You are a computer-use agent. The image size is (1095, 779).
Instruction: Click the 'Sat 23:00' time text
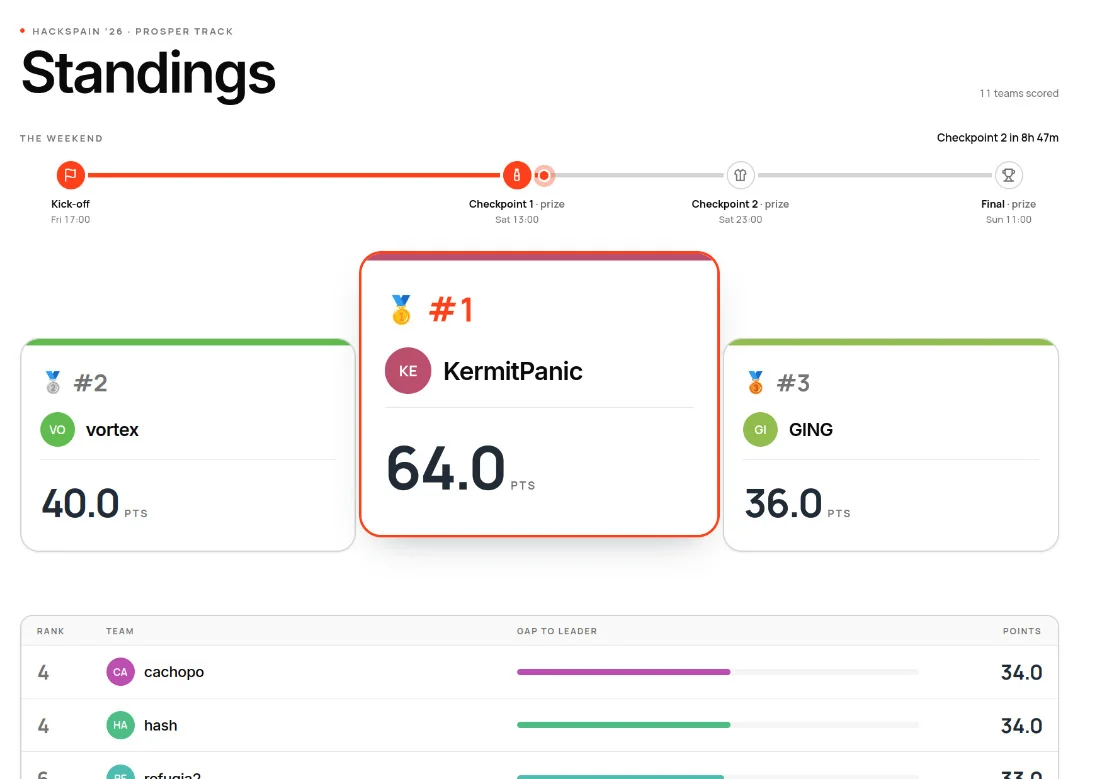pos(740,219)
